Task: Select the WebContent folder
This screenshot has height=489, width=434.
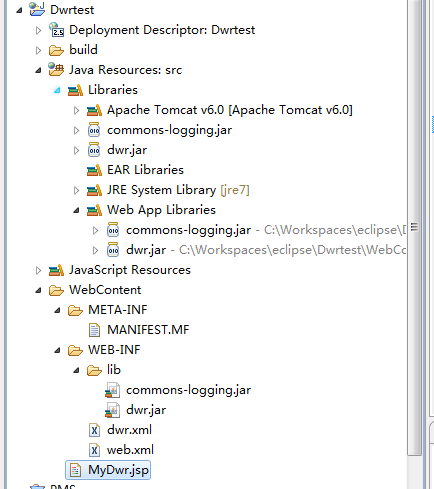Action: pos(105,290)
